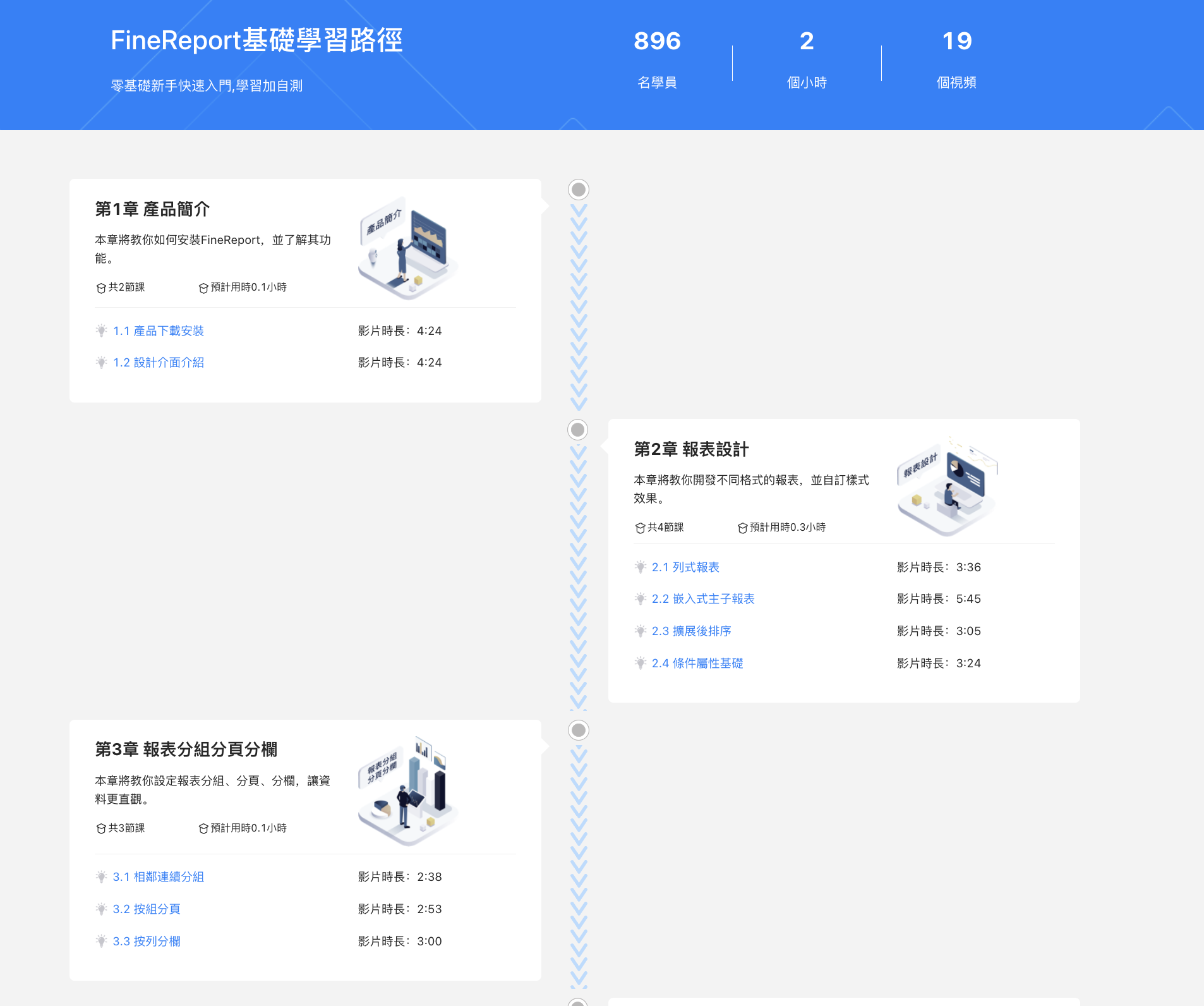Click the 影片時長 2:53 duration text

click(400, 909)
